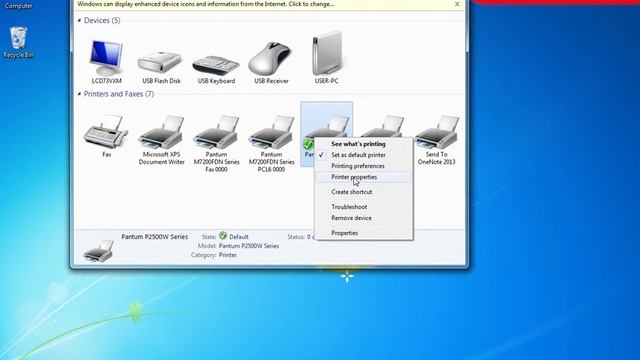Click the Model value Pantum P2500W Series

pos(249,246)
